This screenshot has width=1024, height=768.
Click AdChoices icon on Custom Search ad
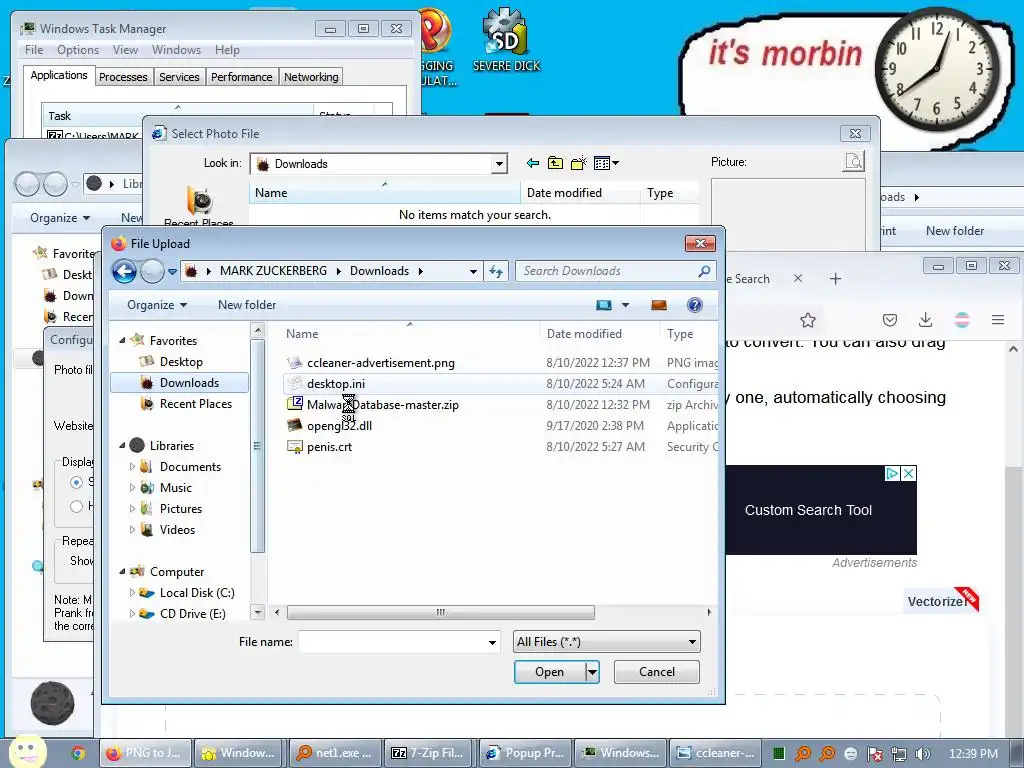(892, 473)
